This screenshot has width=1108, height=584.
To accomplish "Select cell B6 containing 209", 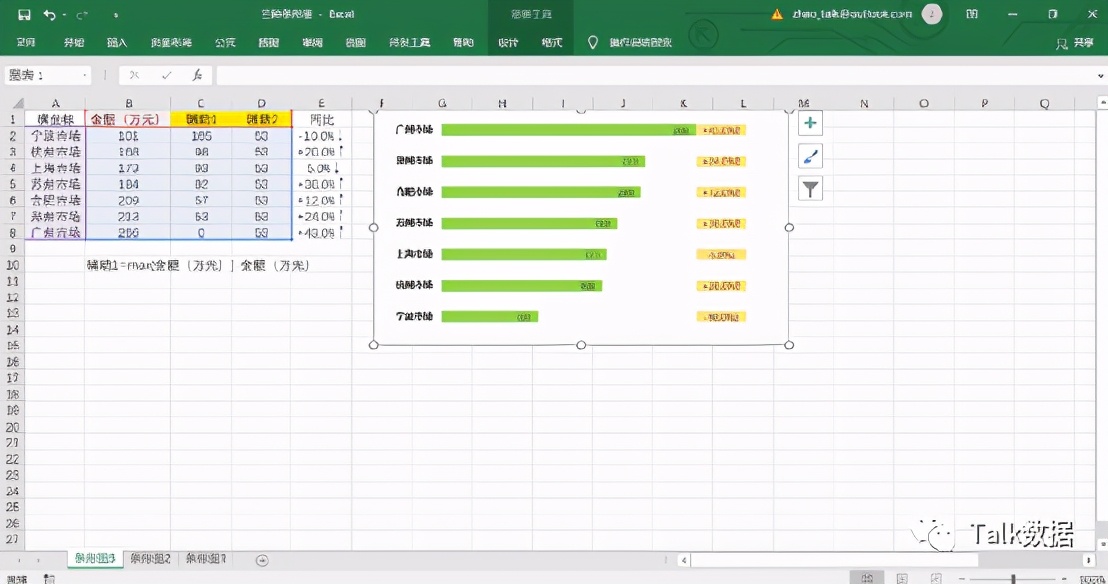I will 128,201.
